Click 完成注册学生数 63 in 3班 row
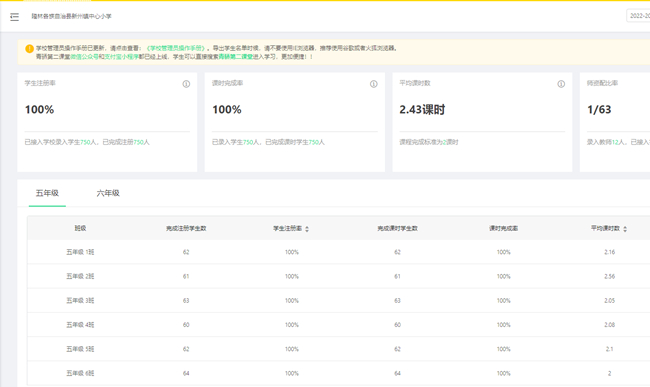650x387 pixels. click(x=186, y=300)
